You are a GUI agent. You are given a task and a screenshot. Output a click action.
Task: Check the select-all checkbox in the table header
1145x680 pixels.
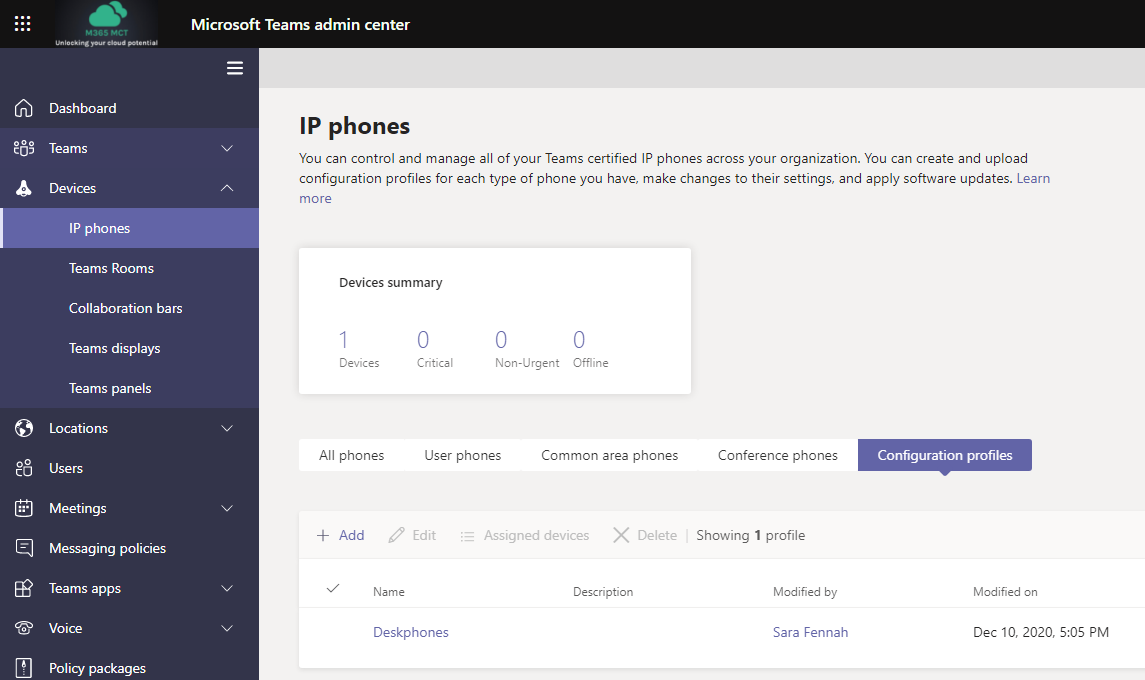pos(333,590)
